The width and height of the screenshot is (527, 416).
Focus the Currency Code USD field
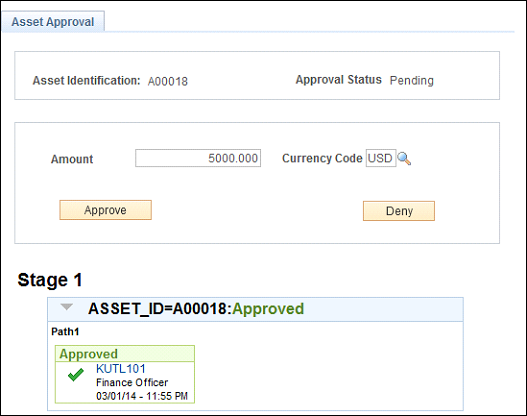click(381, 158)
